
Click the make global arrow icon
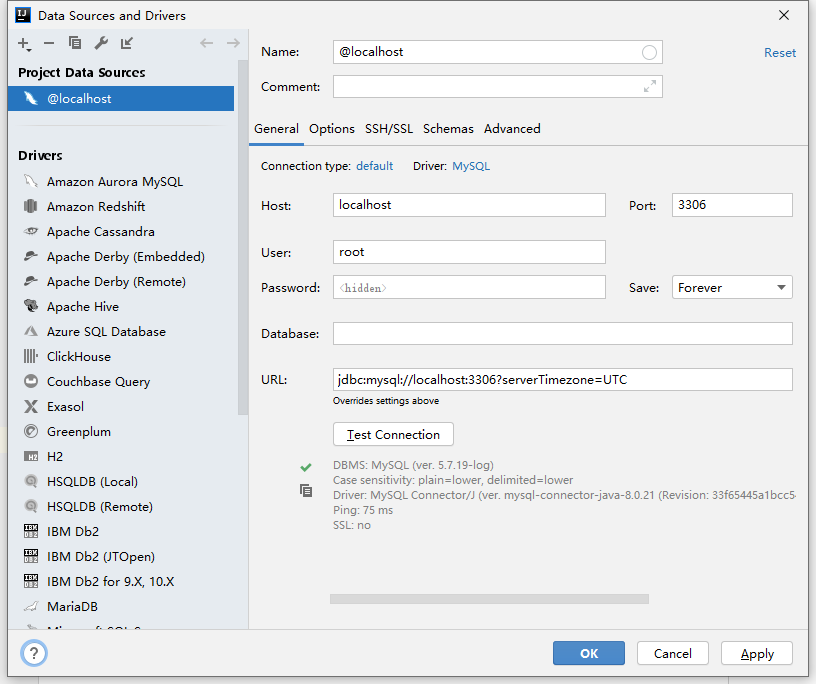pyautogui.click(x=127, y=43)
